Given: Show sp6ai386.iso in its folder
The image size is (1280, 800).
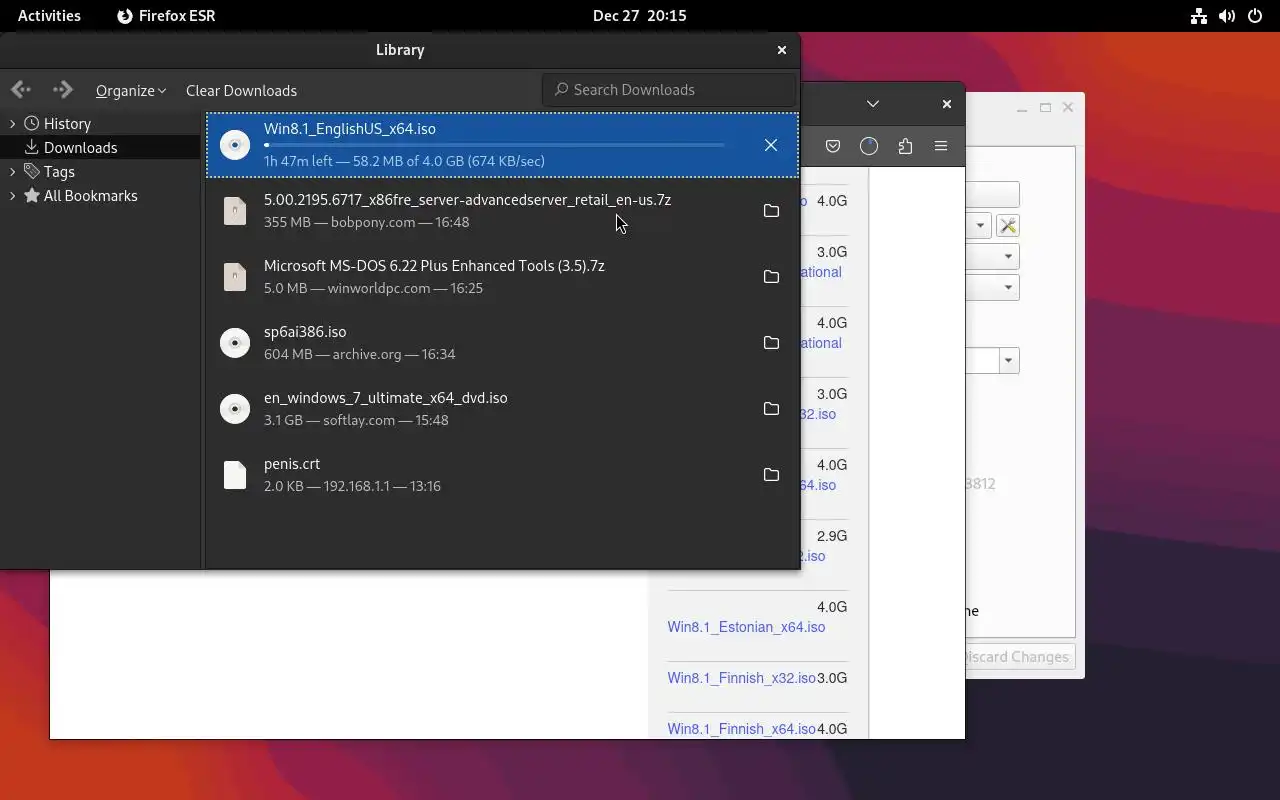Looking at the screenshot, I should coord(771,343).
